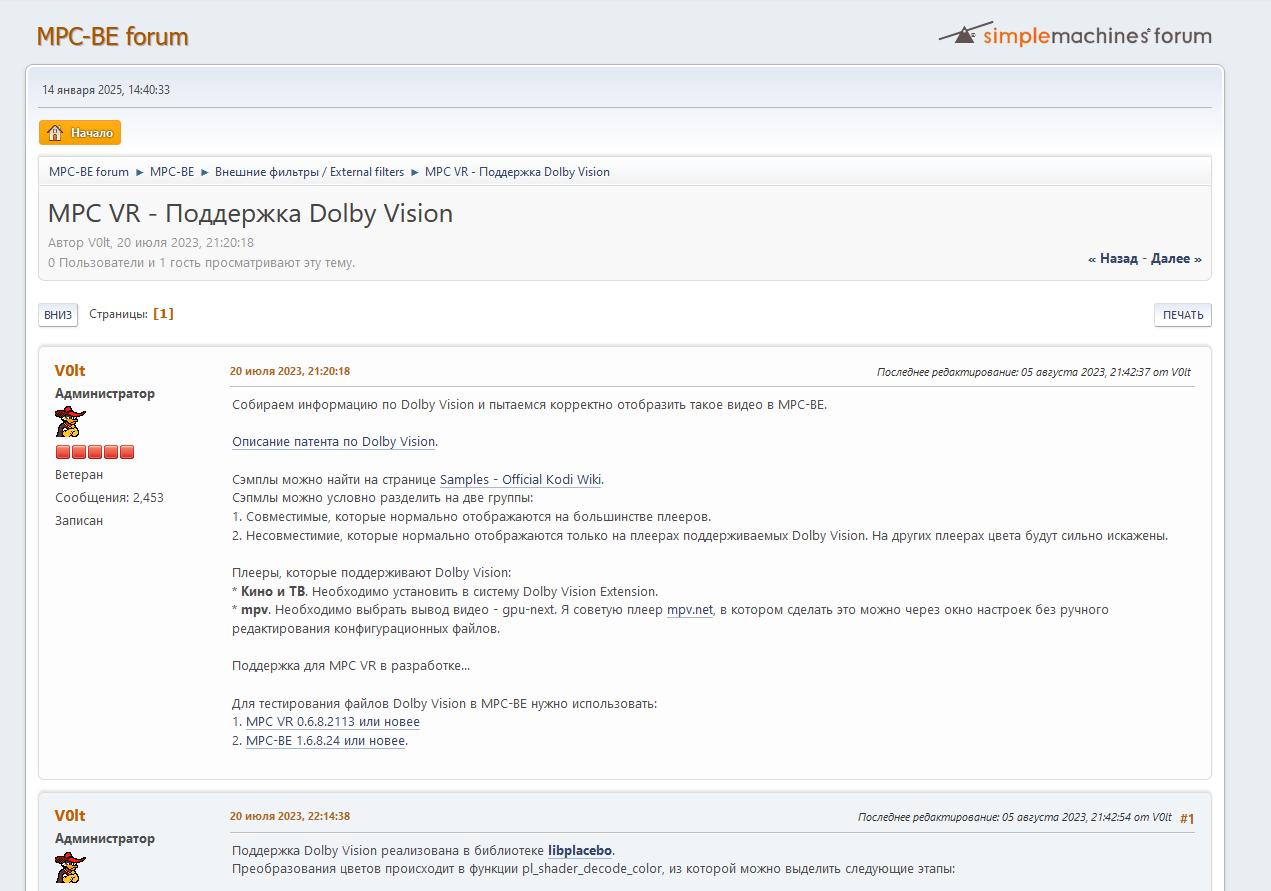Click Автор V0lt, 20 июля 2023 line
The height and width of the screenshot is (891, 1271).
(x=151, y=243)
